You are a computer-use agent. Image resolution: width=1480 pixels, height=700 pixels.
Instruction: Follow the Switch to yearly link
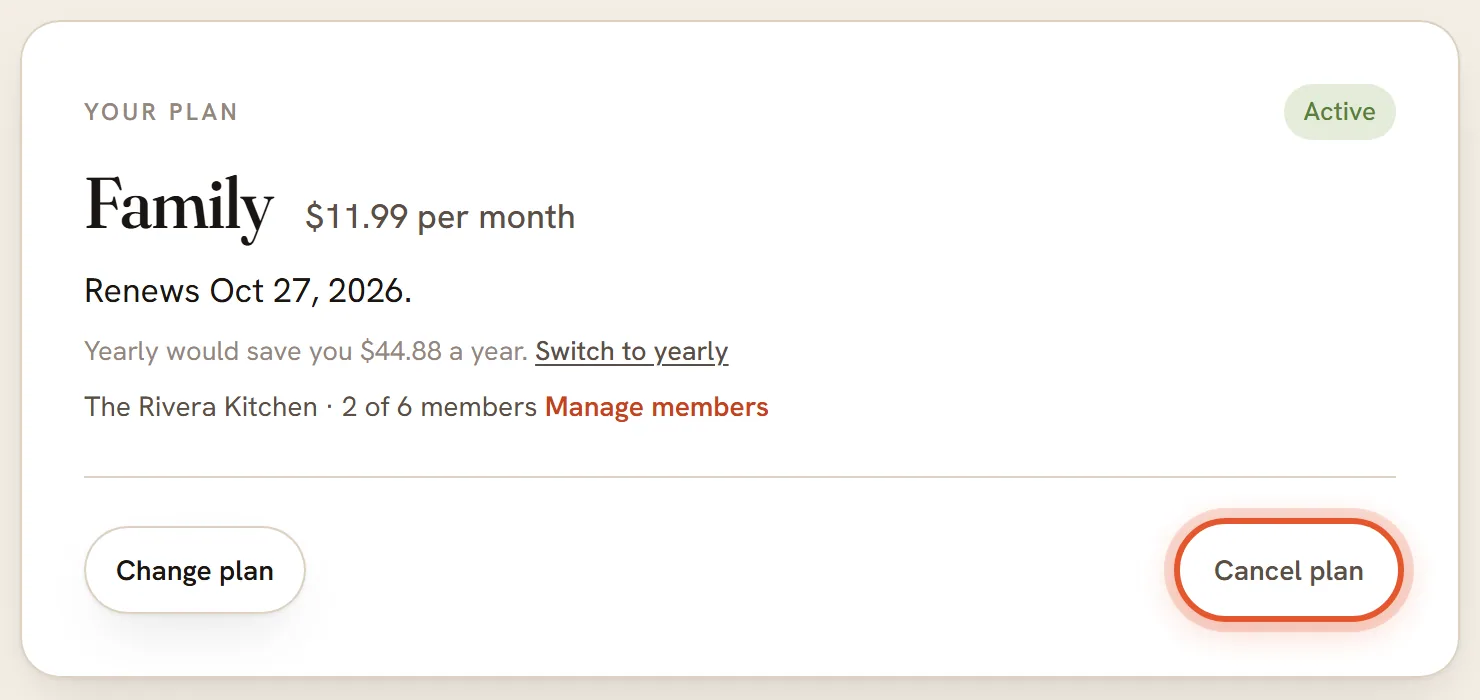click(x=632, y=352)
